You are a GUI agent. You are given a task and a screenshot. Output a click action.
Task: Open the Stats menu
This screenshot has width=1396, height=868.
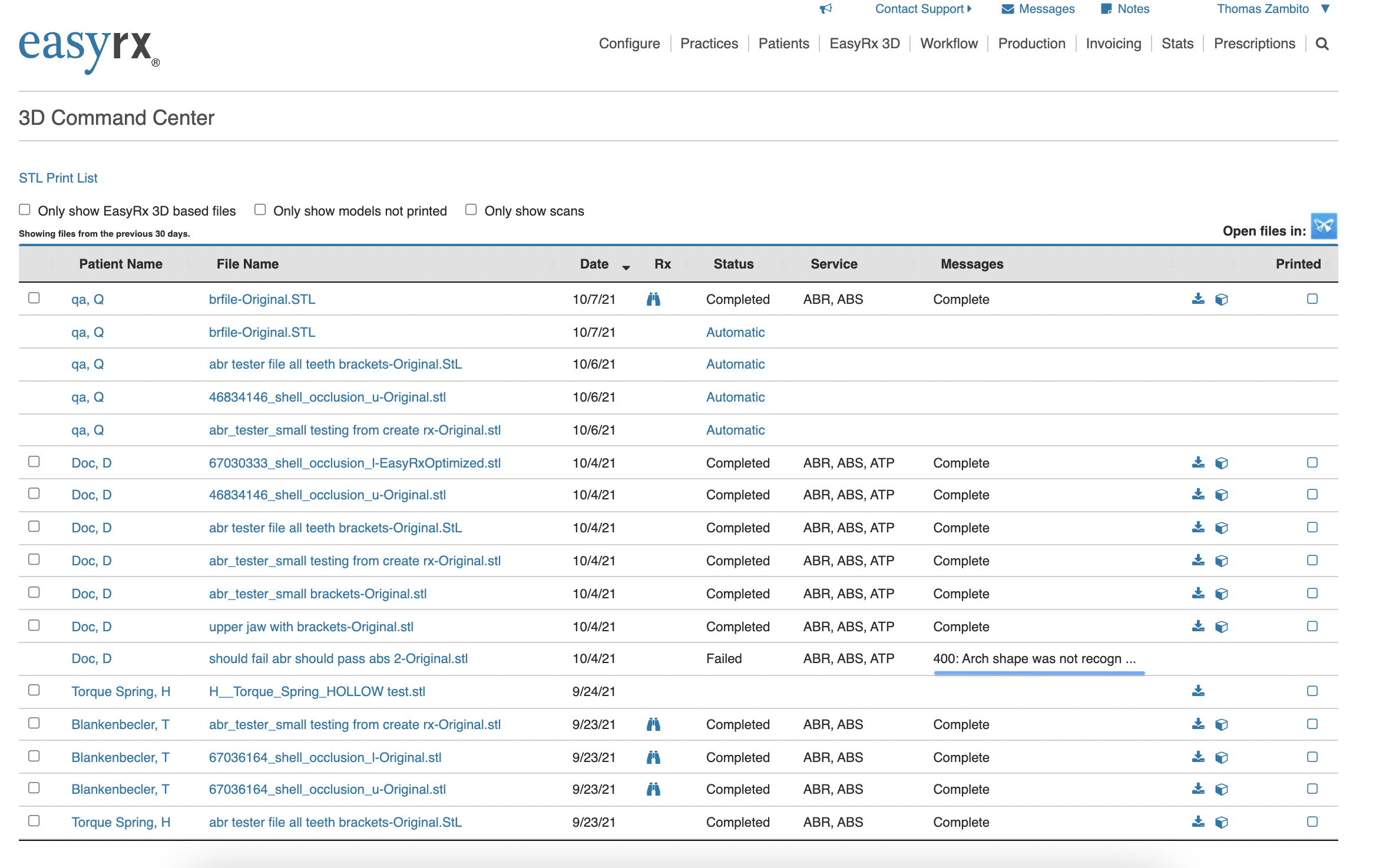pyautogui.click(x=1177, y=44)
